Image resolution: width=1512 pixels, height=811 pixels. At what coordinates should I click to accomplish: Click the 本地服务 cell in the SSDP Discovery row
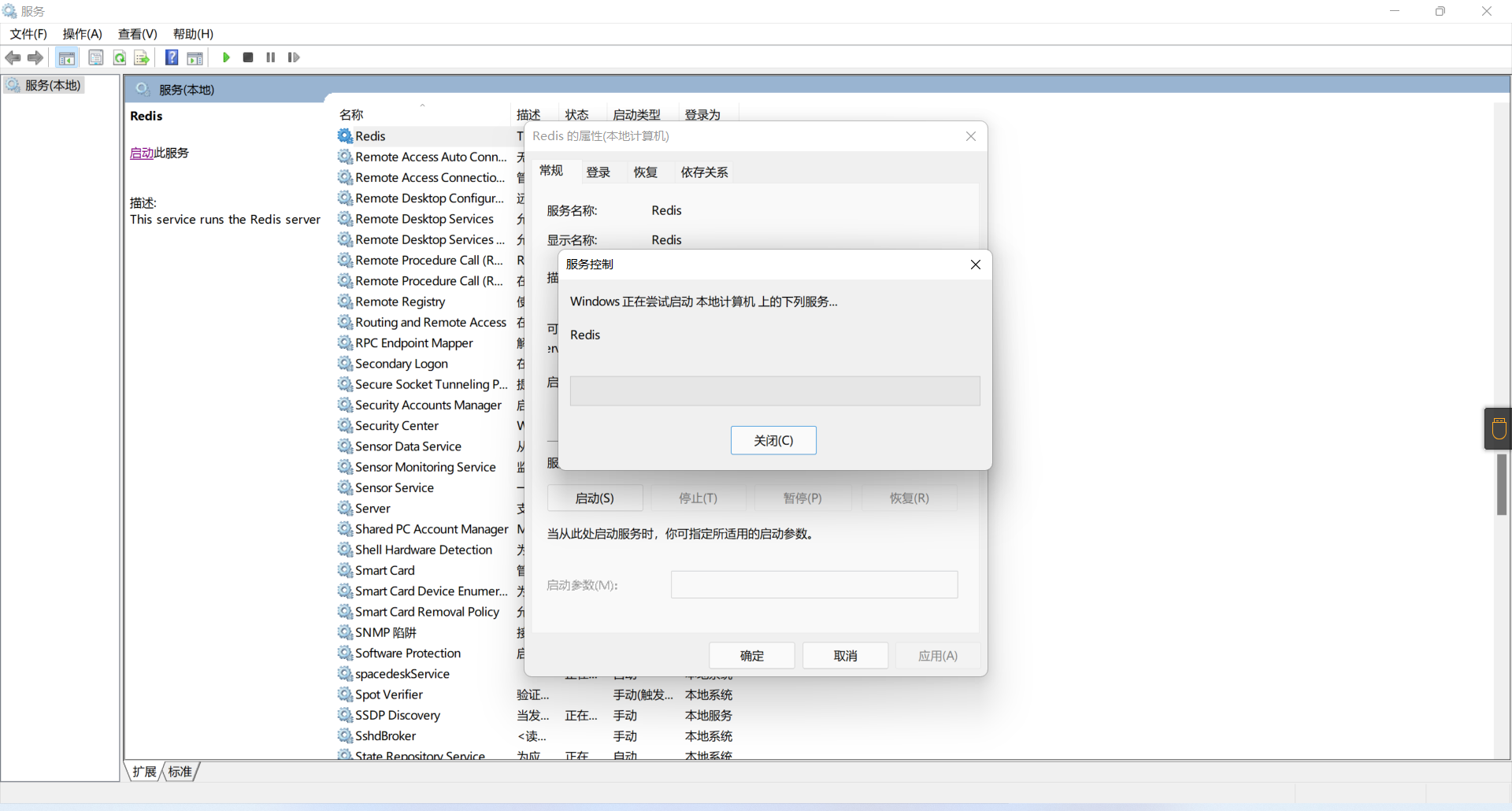click(x=709, y=716)
